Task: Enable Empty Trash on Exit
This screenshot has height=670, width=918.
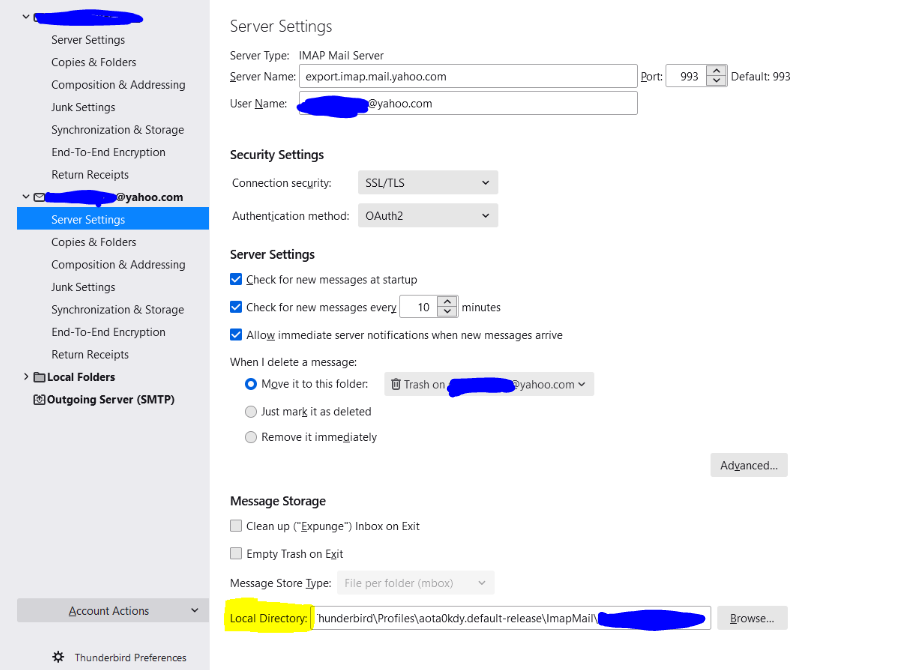Action: (236, 553)
